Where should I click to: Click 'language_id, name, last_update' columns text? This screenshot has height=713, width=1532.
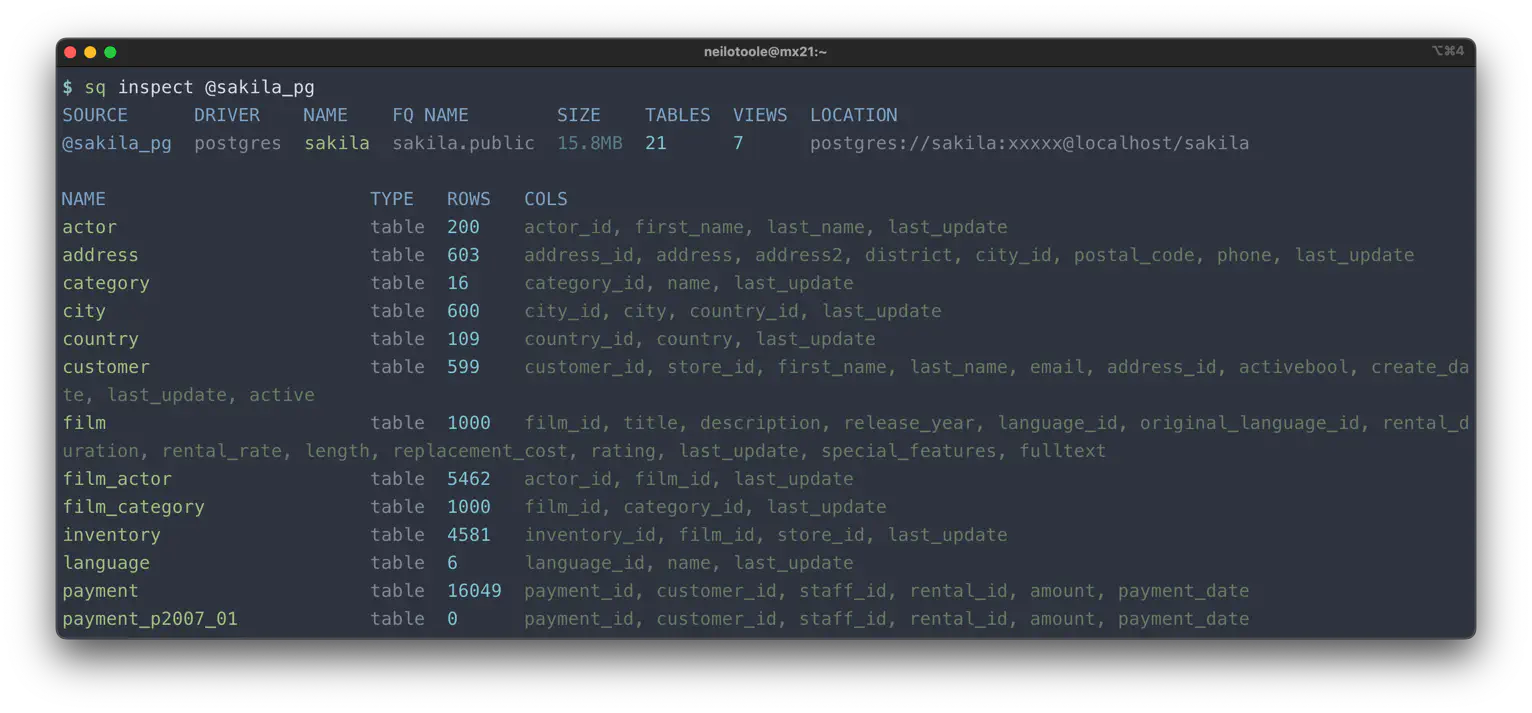click(x=689, y=563)
